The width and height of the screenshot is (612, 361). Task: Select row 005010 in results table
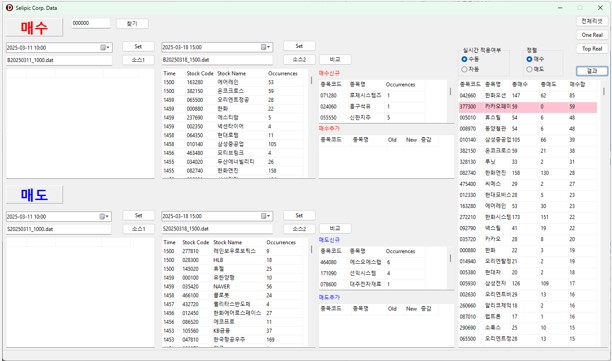point(528,117)
